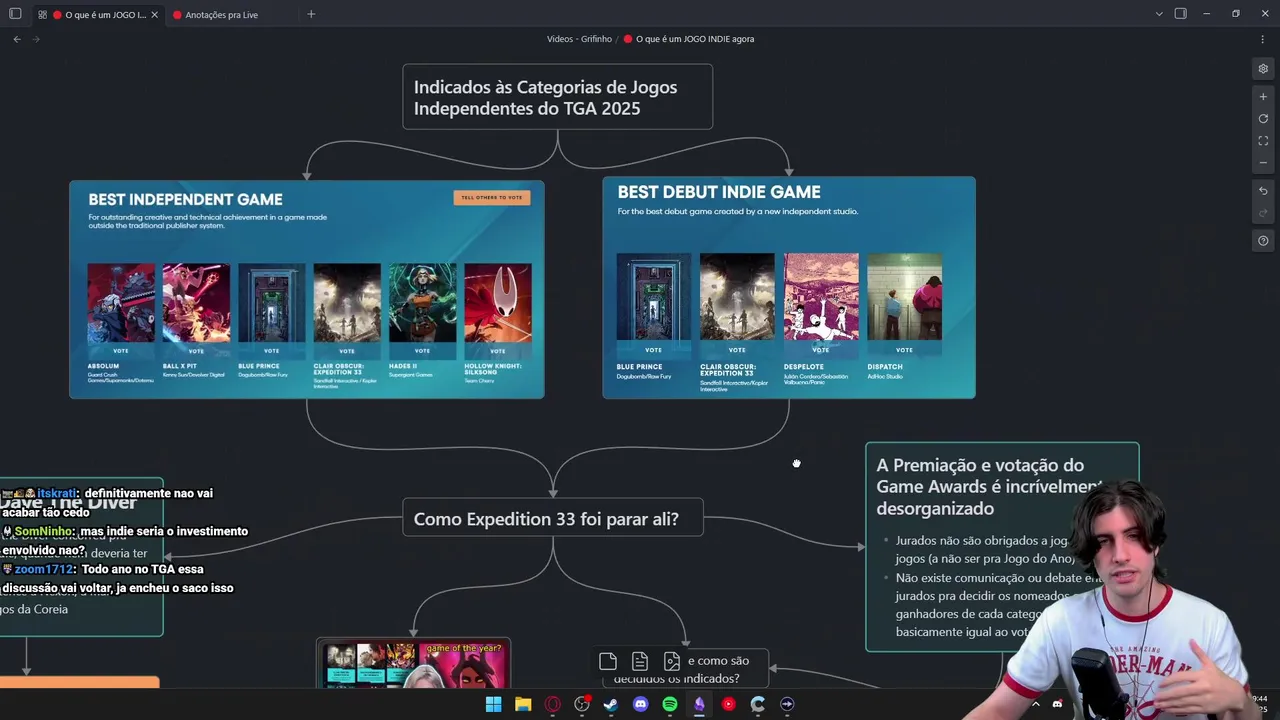Open Discord from taskbar

coord(641,704)
